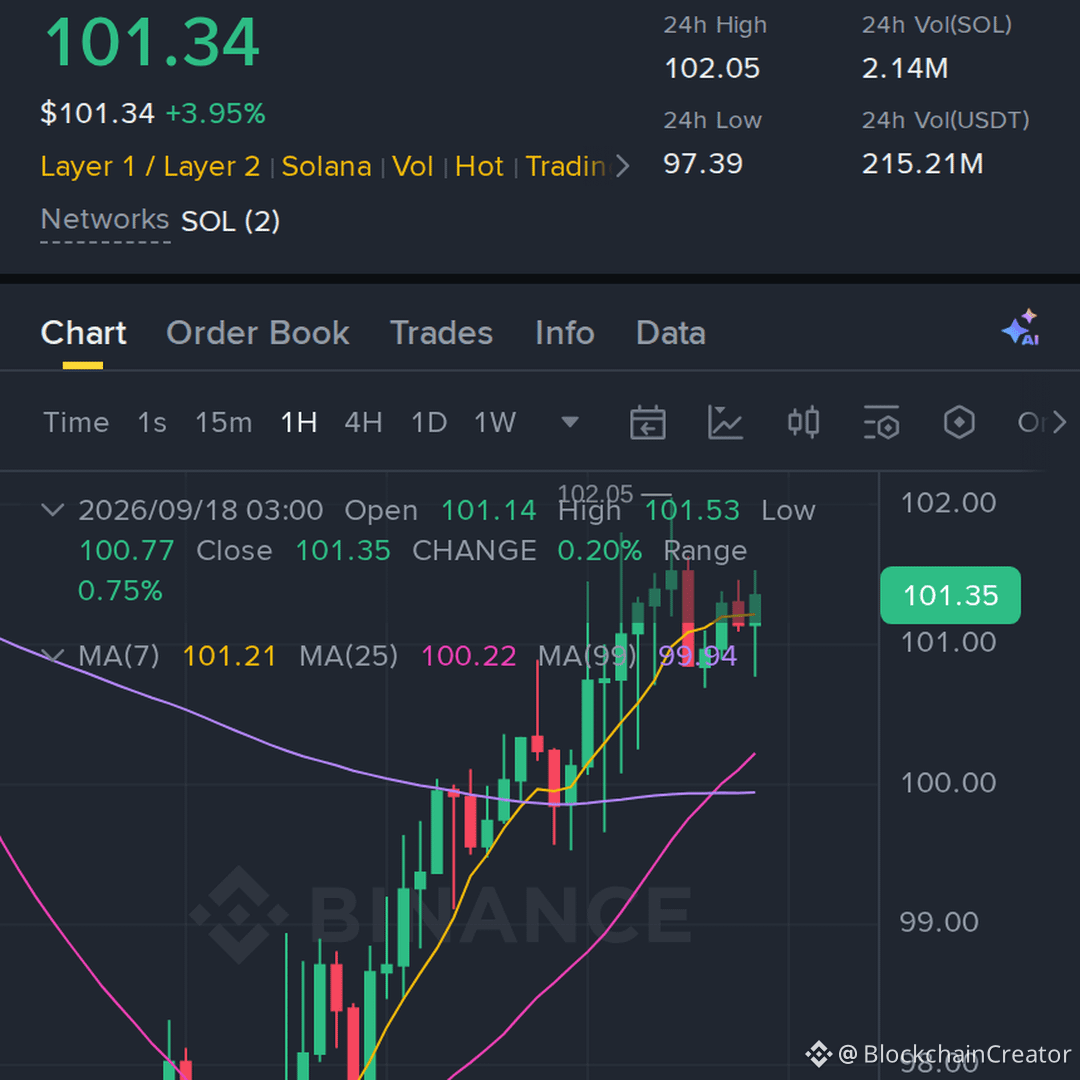Viewport: 1080px width, 1080px height.
Task: Open the calendar date-jump icon
Action: coord(647,422)
